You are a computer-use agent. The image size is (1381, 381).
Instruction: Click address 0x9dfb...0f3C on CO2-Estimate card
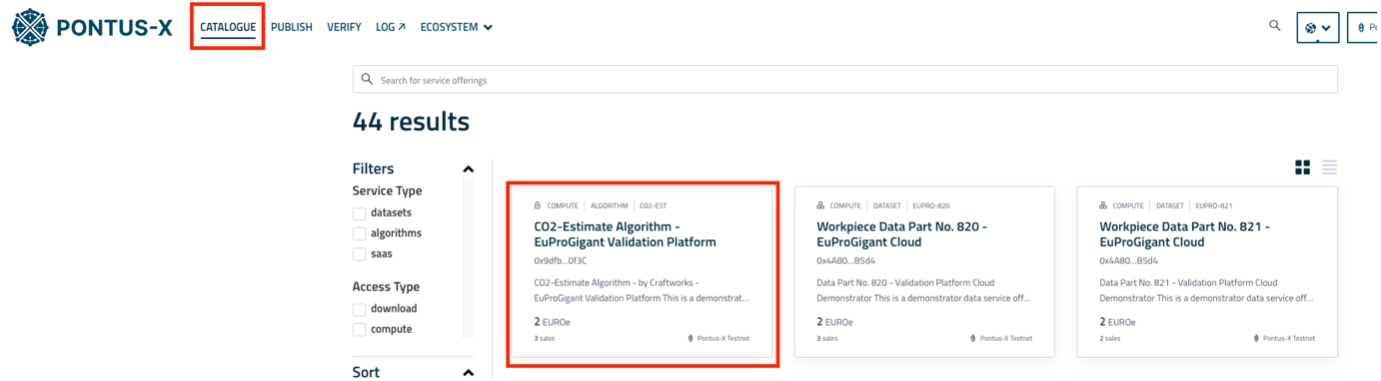point(560,261)
